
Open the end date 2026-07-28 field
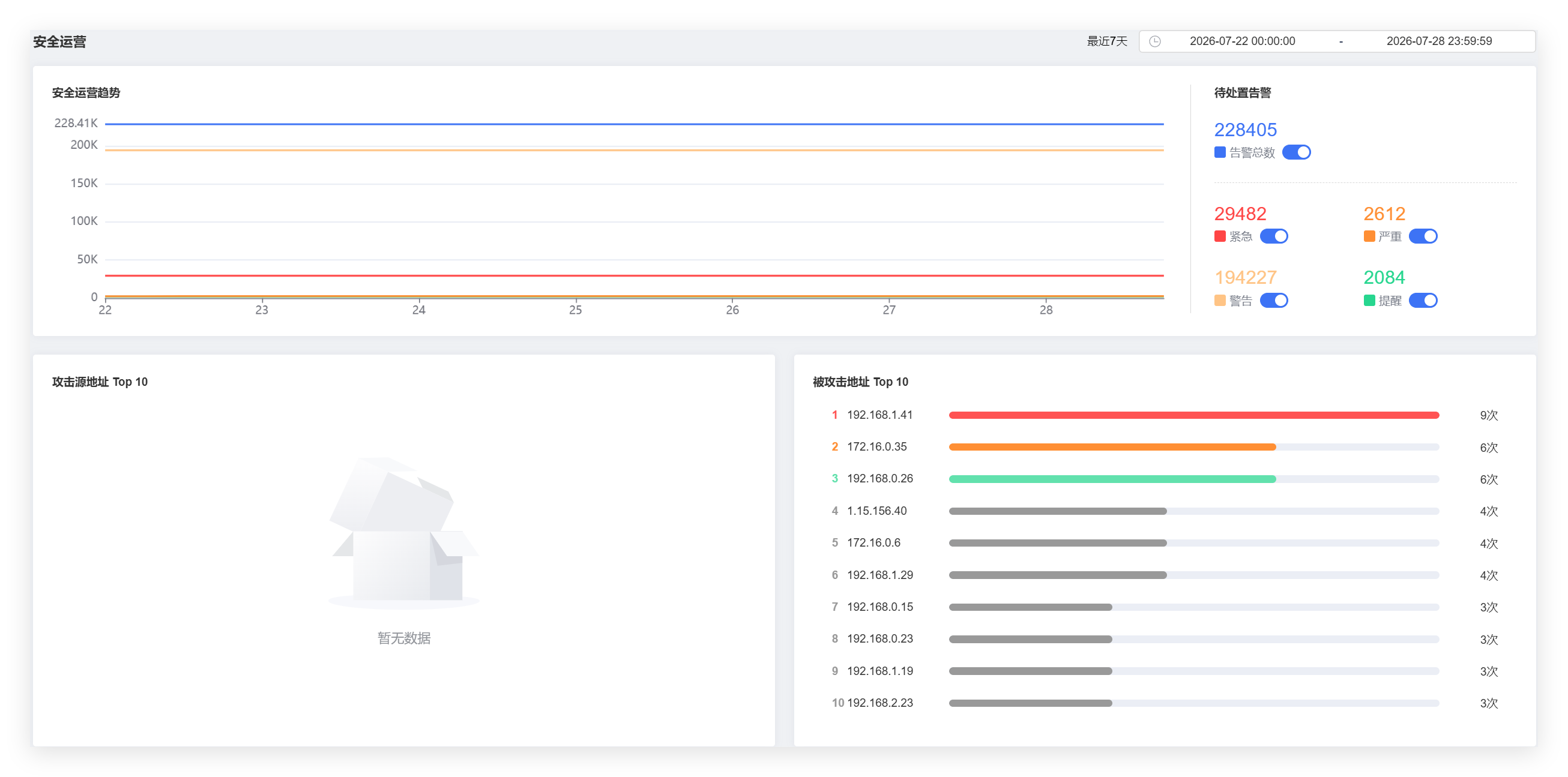tap(1439, 41)
